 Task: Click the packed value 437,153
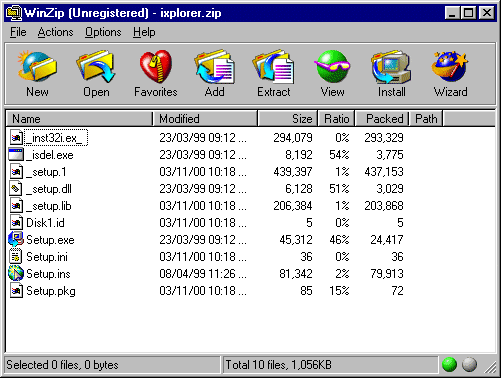384,172
